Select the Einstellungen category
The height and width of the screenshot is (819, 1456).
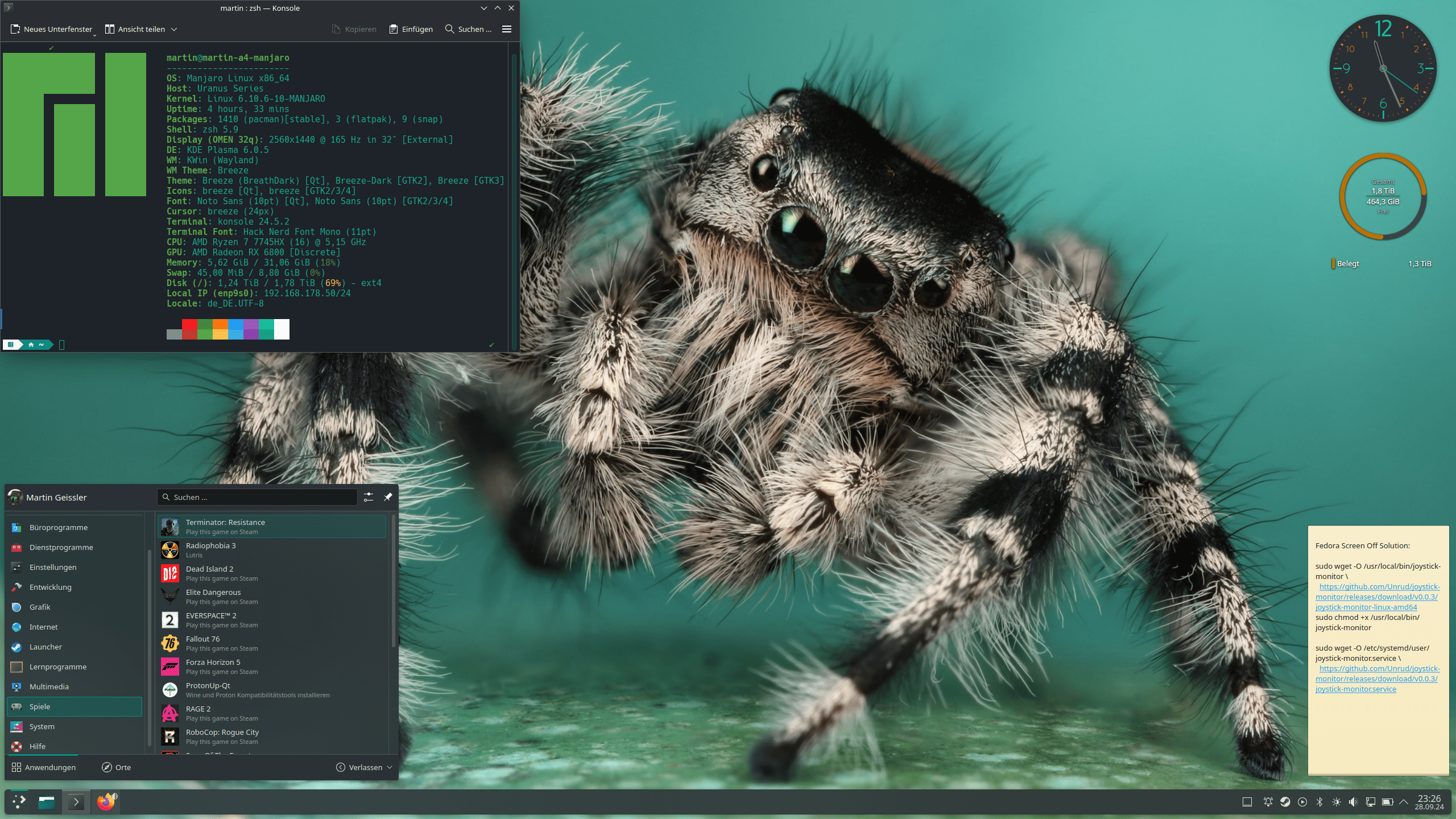click(75, 567)
